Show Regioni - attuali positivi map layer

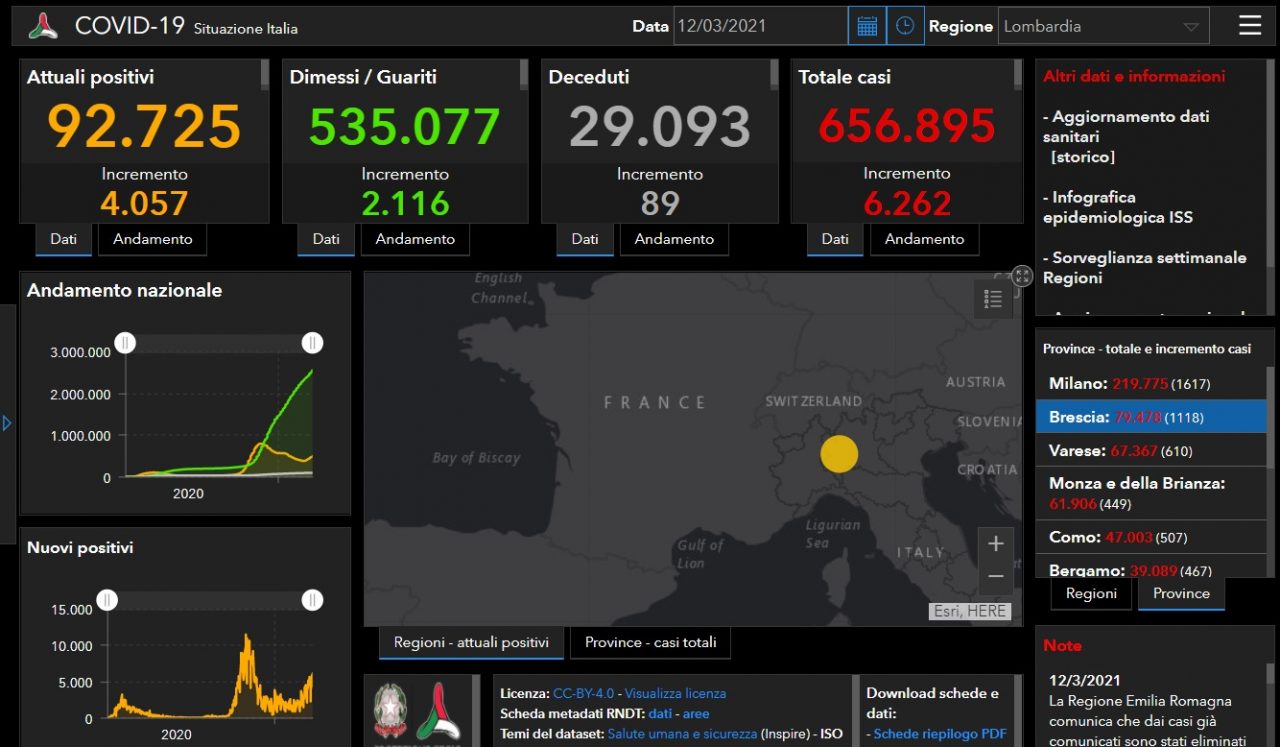pyautogui.click(x=471, y=643)
